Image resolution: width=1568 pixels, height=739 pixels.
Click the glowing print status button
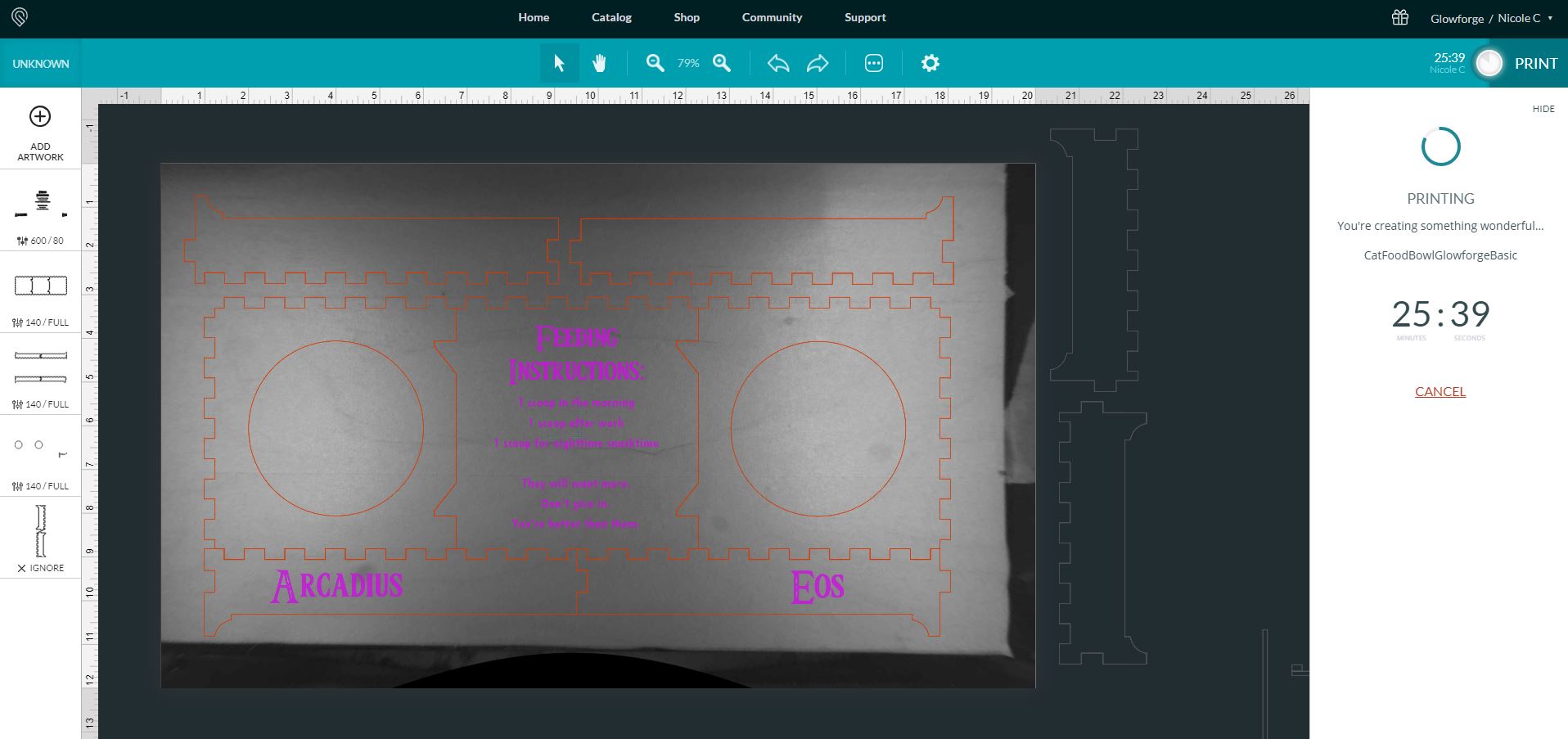[1489, 63]
